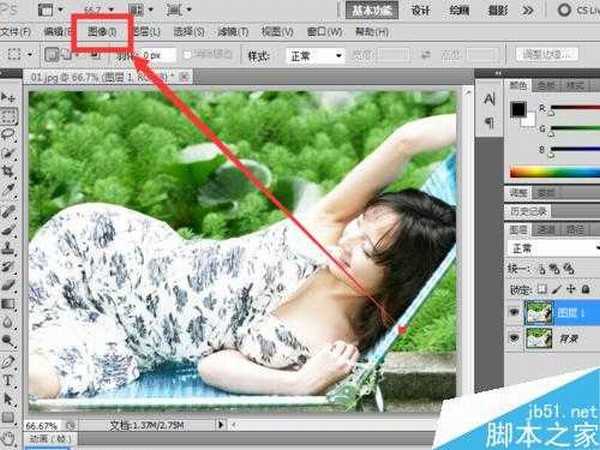Select the Rectangular Marquee tool
The width and height of the screenshot is (600, 450).
[x=10, y=117]
